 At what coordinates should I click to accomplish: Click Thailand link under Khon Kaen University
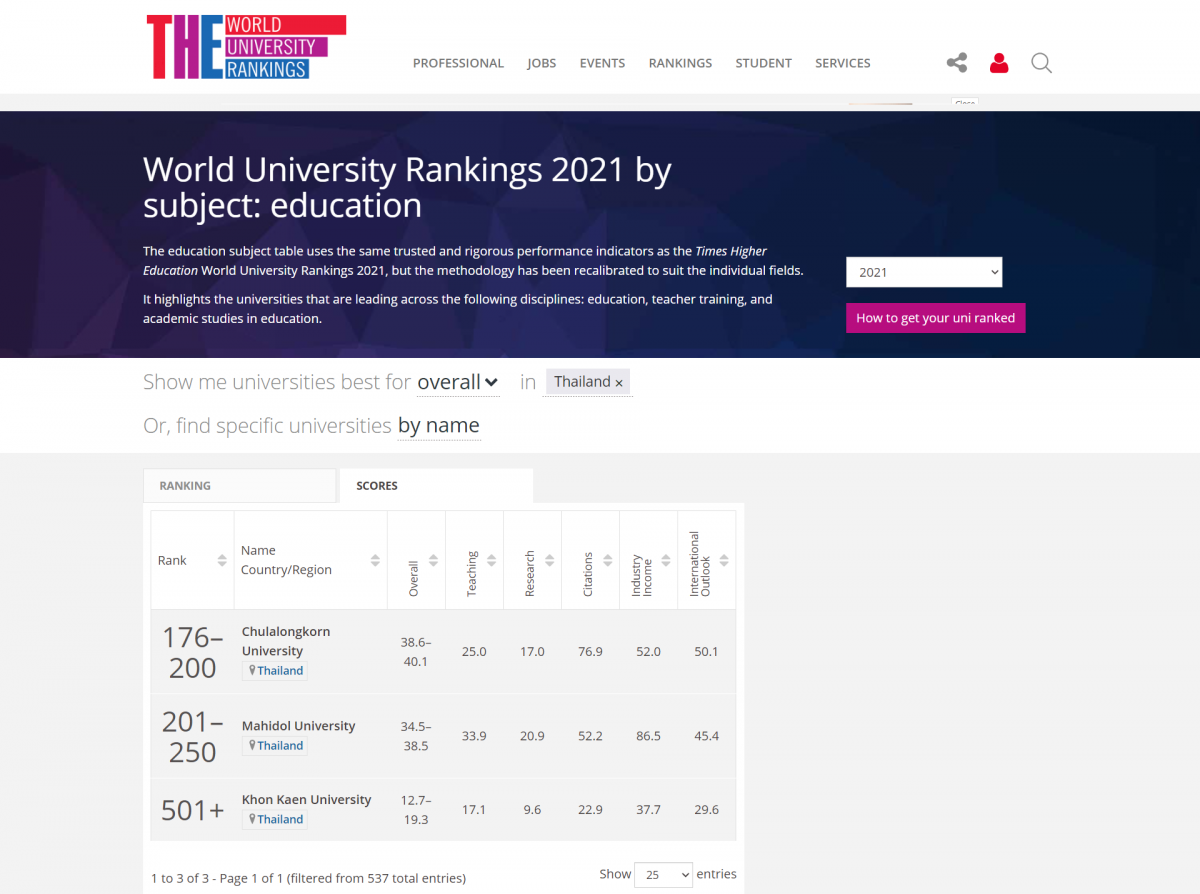[280, 819]
